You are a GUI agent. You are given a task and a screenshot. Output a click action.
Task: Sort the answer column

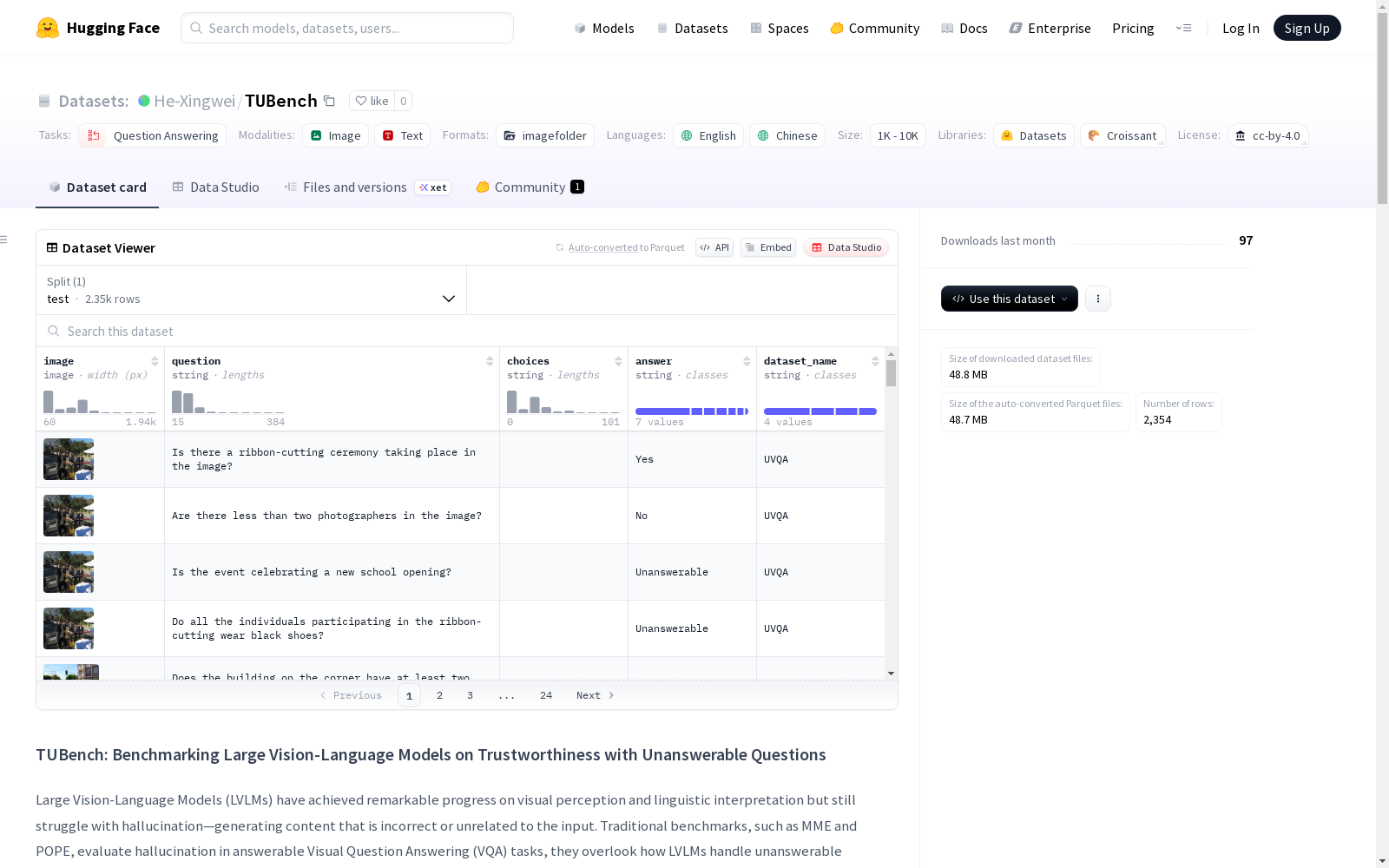(x=747, y=361)
